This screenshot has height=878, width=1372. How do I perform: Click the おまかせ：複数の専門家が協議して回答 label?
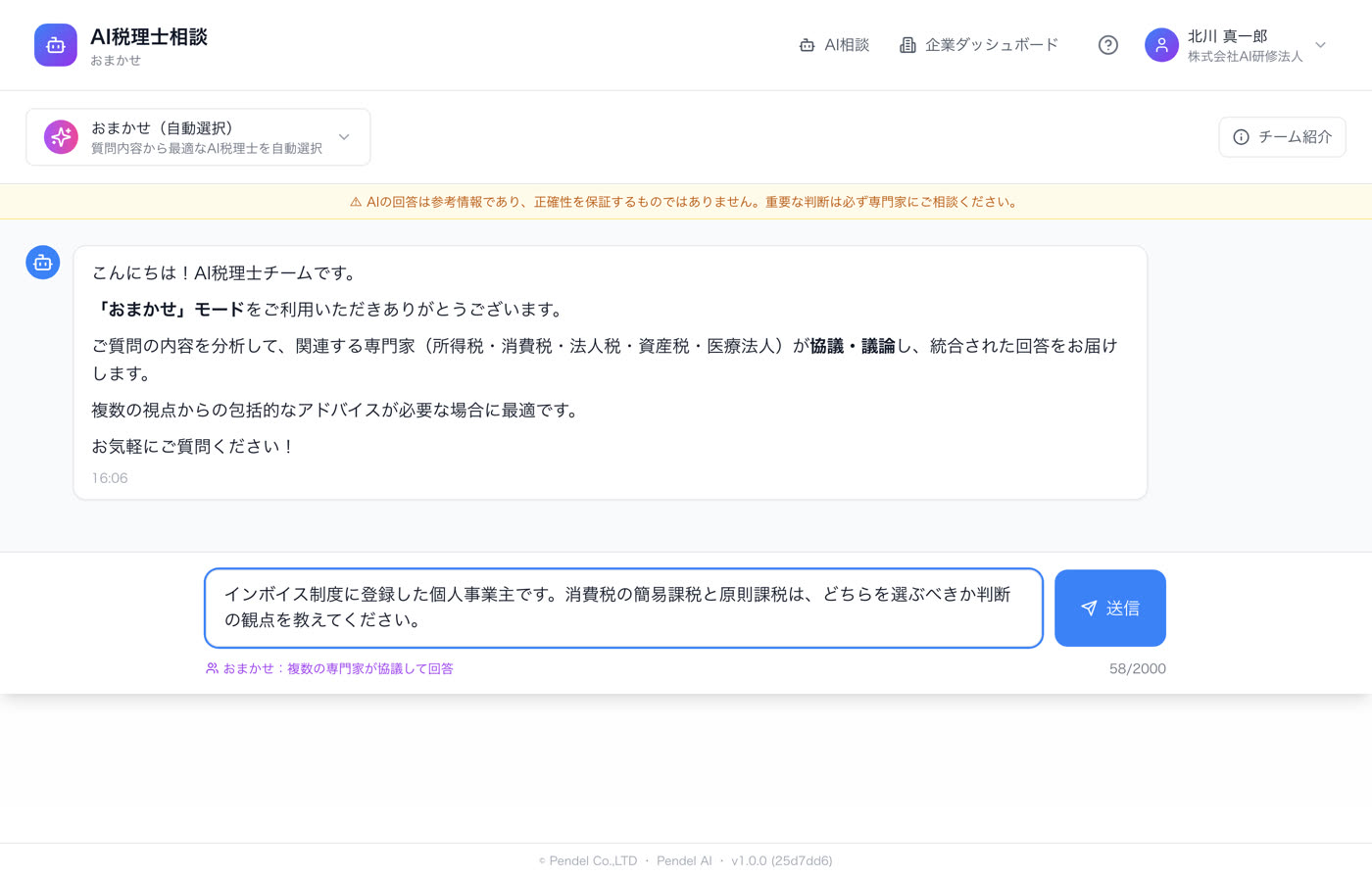(329, 668)
